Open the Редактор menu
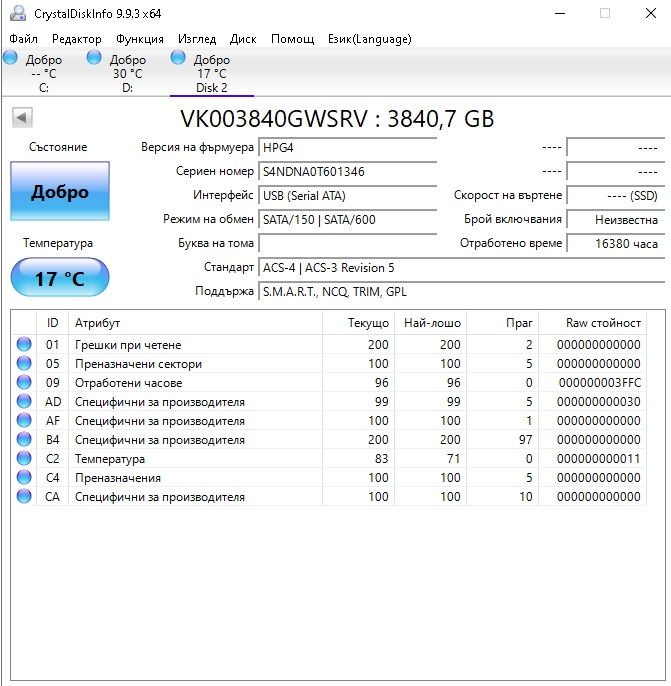Viewport: 671px width, 686px height. click(77, 39)
